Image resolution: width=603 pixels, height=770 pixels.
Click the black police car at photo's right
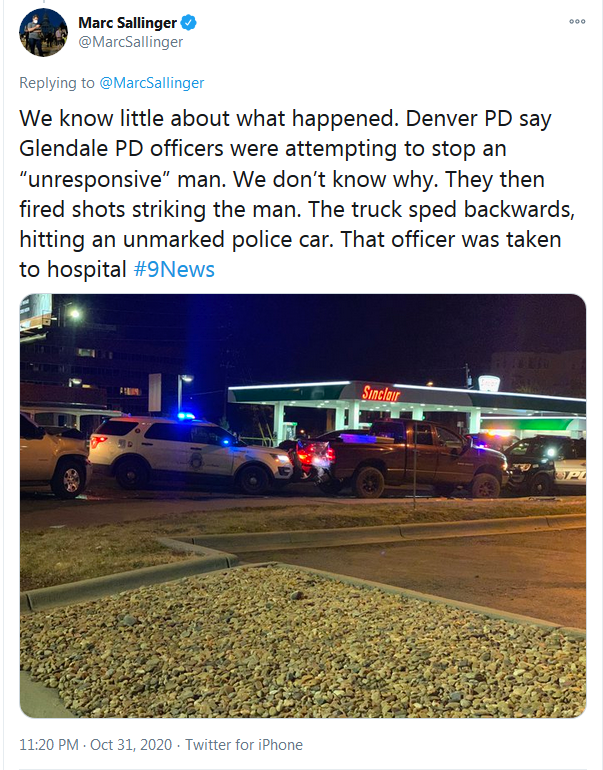[545, 465]
